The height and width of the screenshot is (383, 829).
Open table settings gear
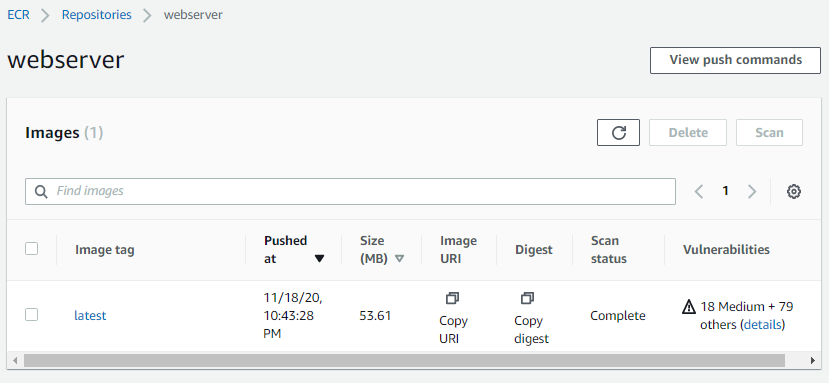click(x=794, y=192)
